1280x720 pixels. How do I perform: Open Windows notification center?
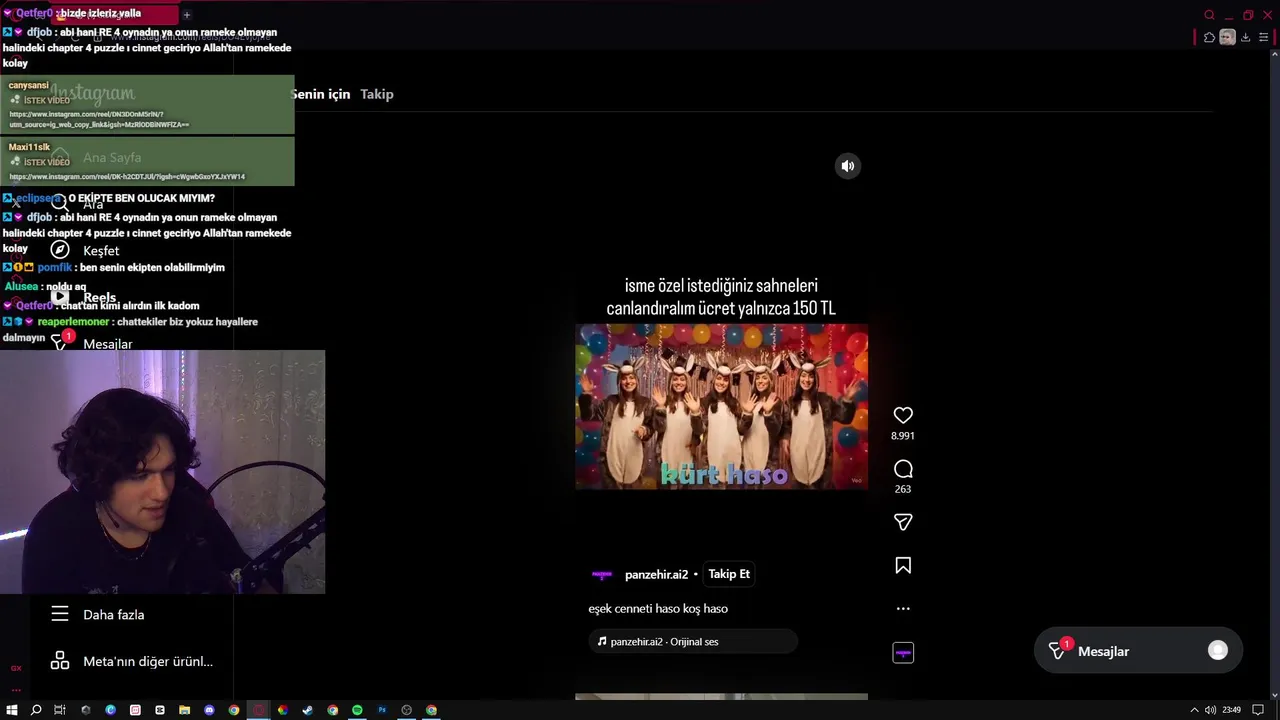click(1258, 710)
